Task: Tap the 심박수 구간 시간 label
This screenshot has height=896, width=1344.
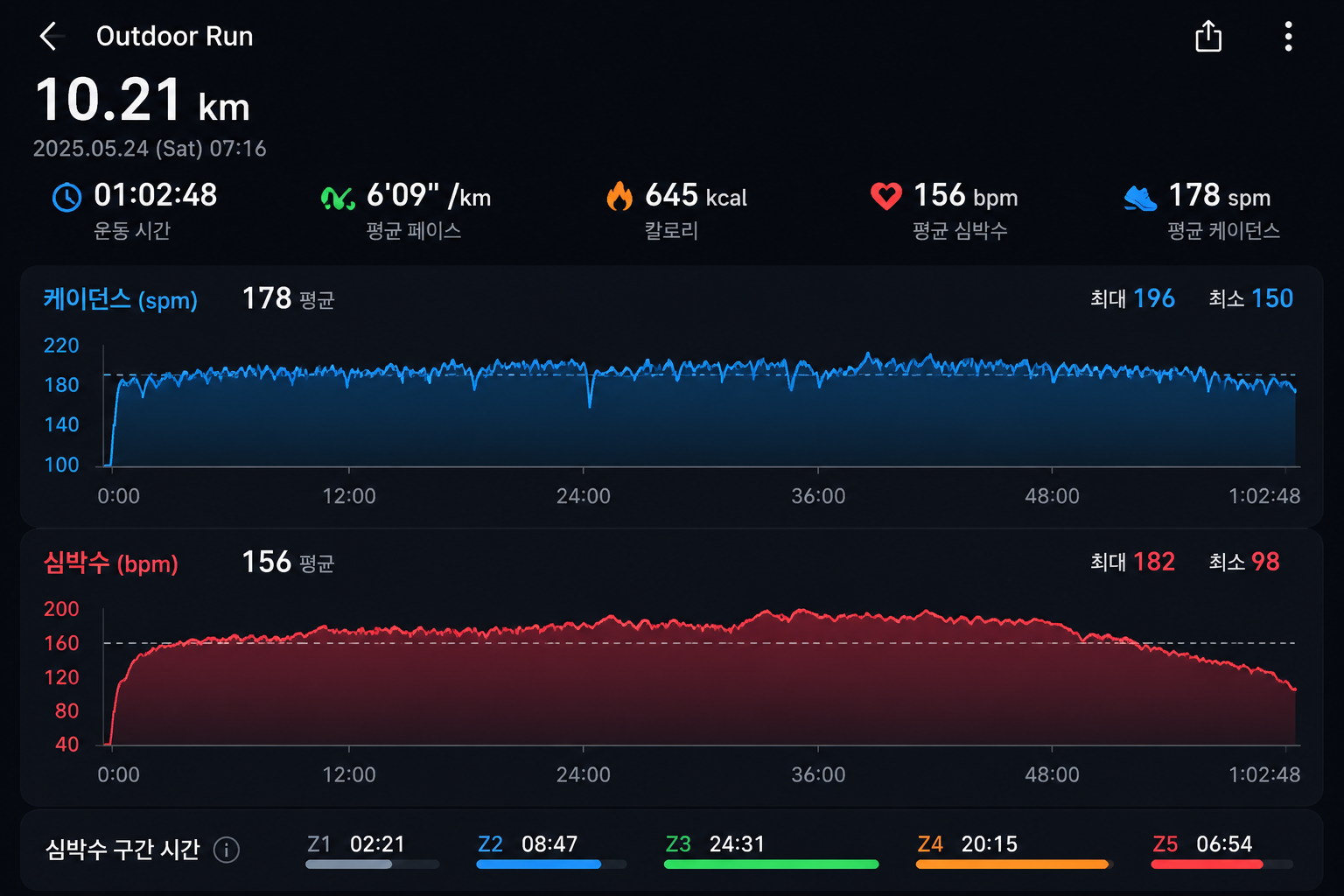Action: 122,850
